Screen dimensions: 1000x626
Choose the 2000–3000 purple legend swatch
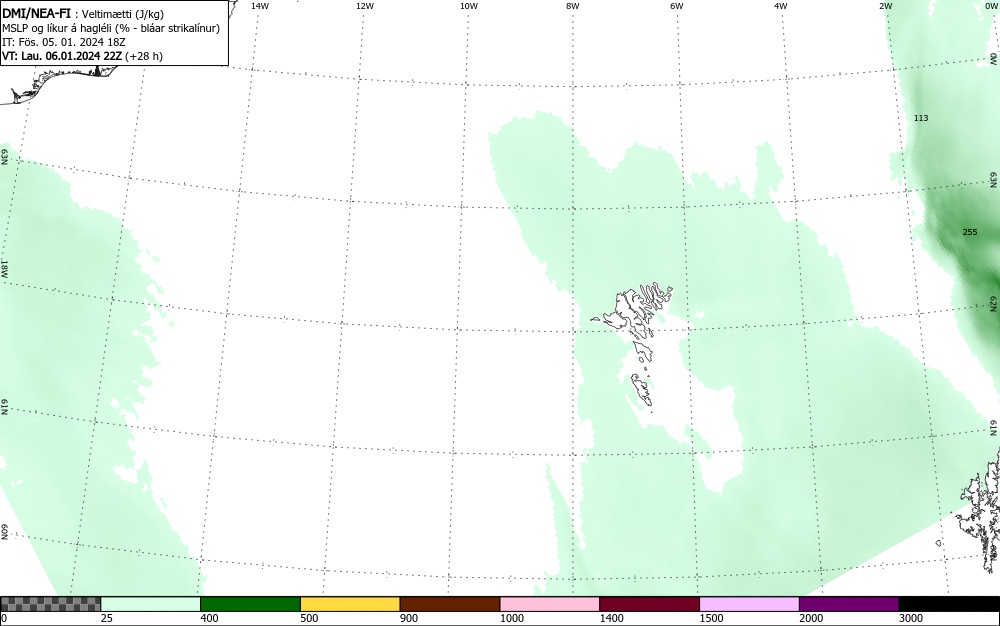[x=849, y=604]
